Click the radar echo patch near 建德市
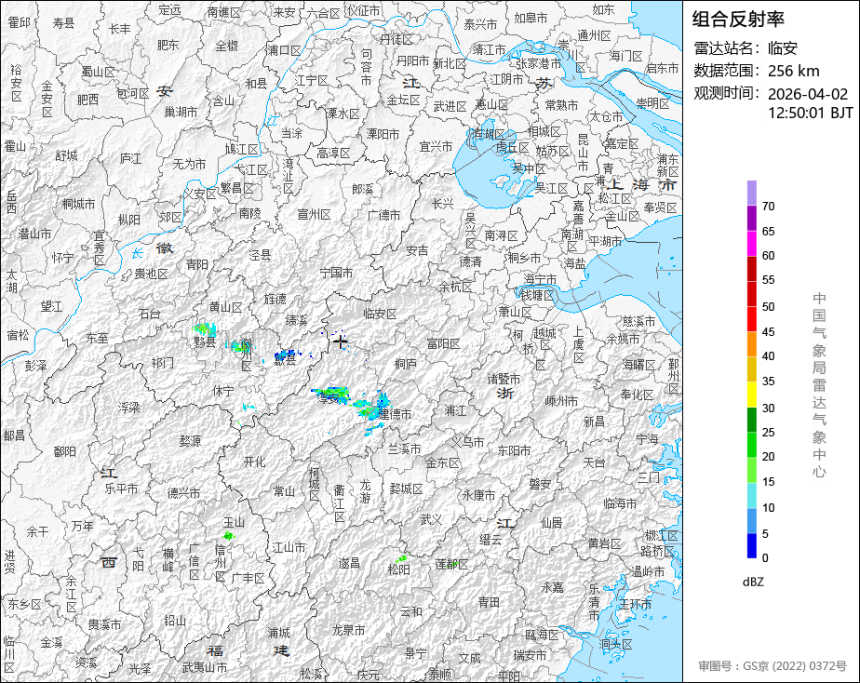The width and height of the screenshot is (860, 683). (x=381, y=403)
